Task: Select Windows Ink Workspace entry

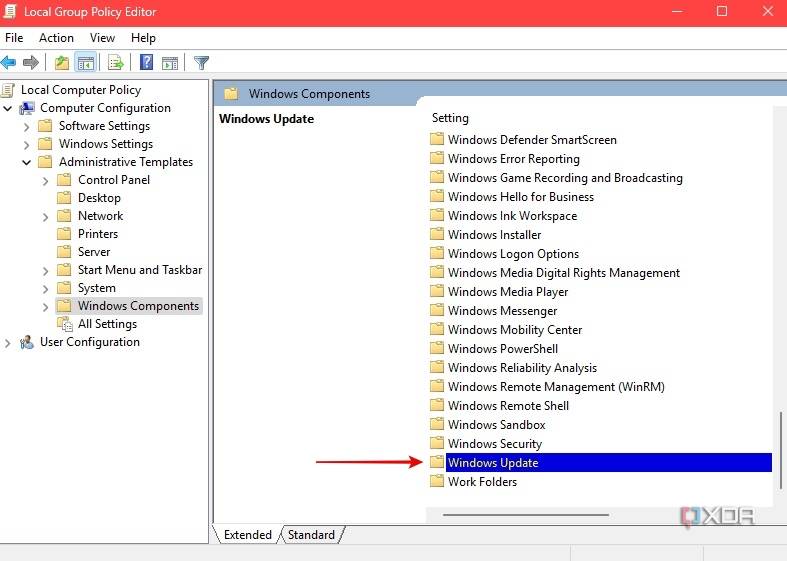Action: (512, 216)
